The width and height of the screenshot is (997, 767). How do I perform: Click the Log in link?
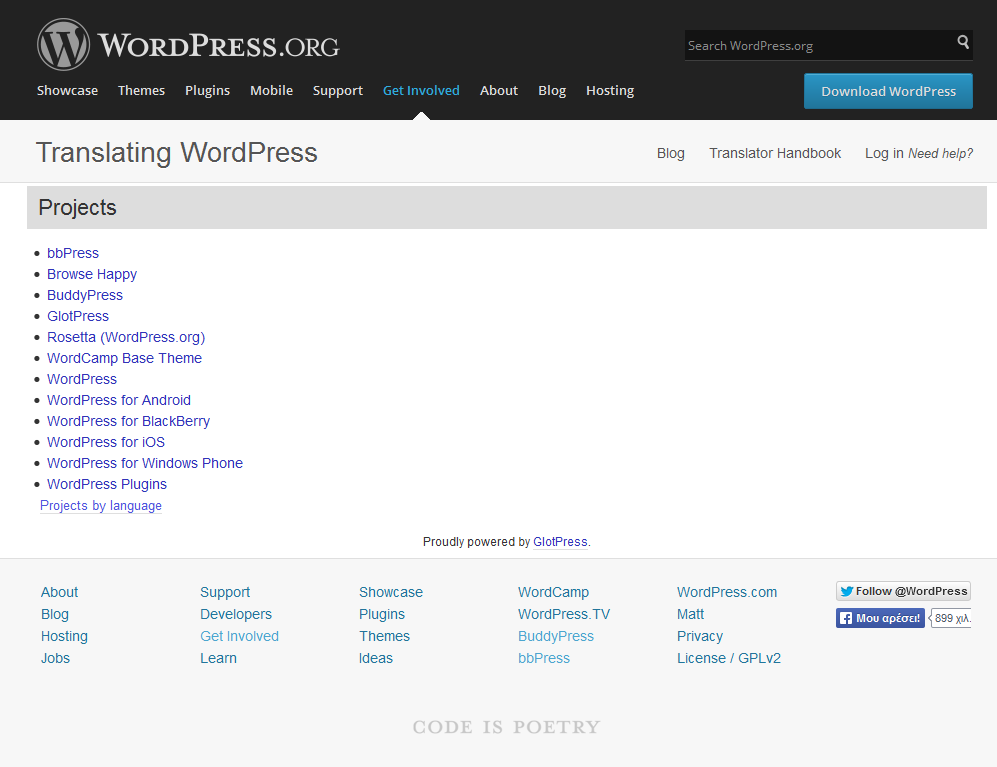pos(884,153)
